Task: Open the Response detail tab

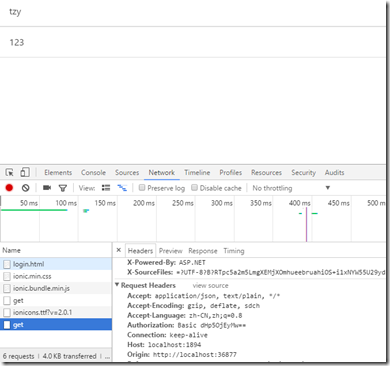Action: tap(203, 251)
